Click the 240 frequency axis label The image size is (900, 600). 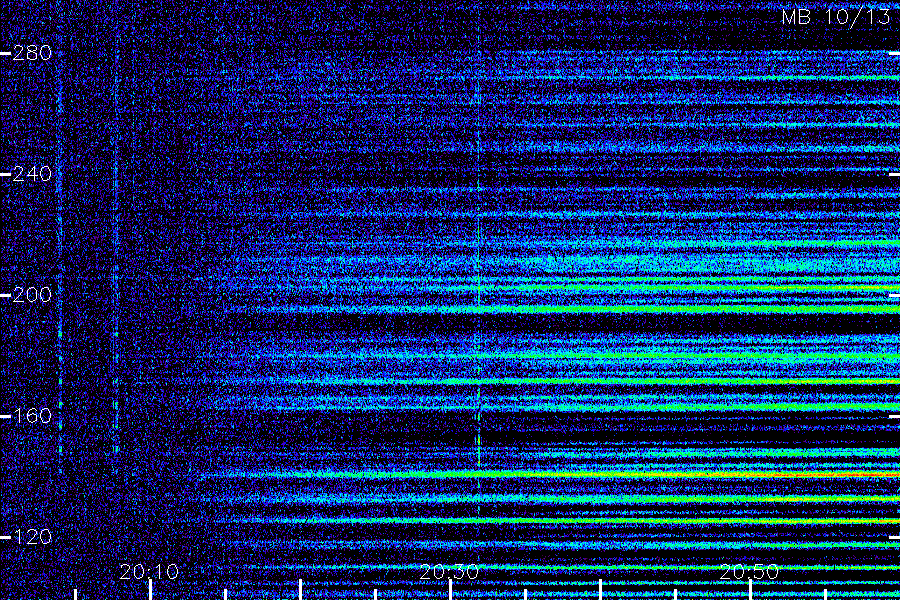32,173
